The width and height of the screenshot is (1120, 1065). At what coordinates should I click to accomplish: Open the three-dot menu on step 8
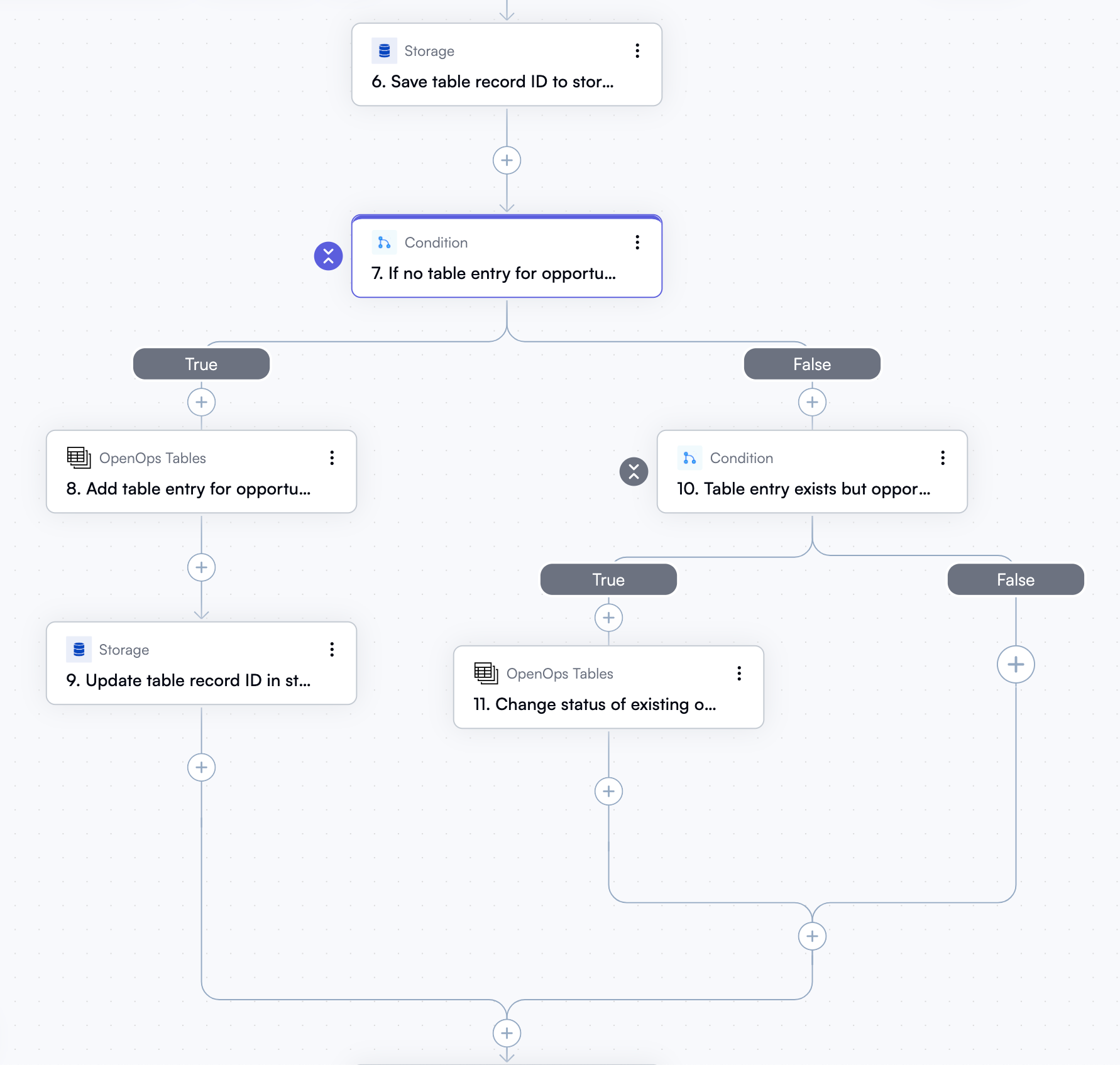332,458
